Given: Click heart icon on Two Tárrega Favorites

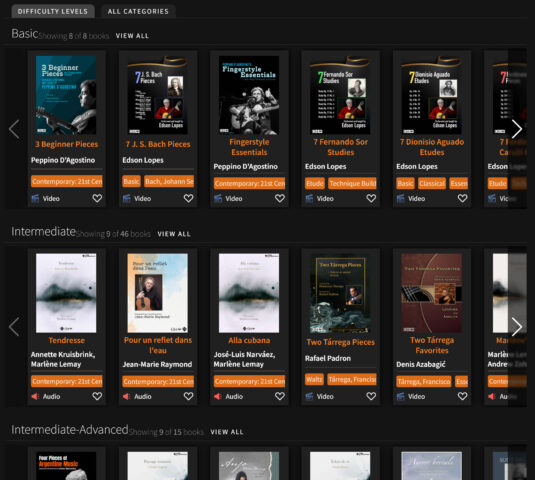Looking at the screenshot, I should (x=462, y=396).
